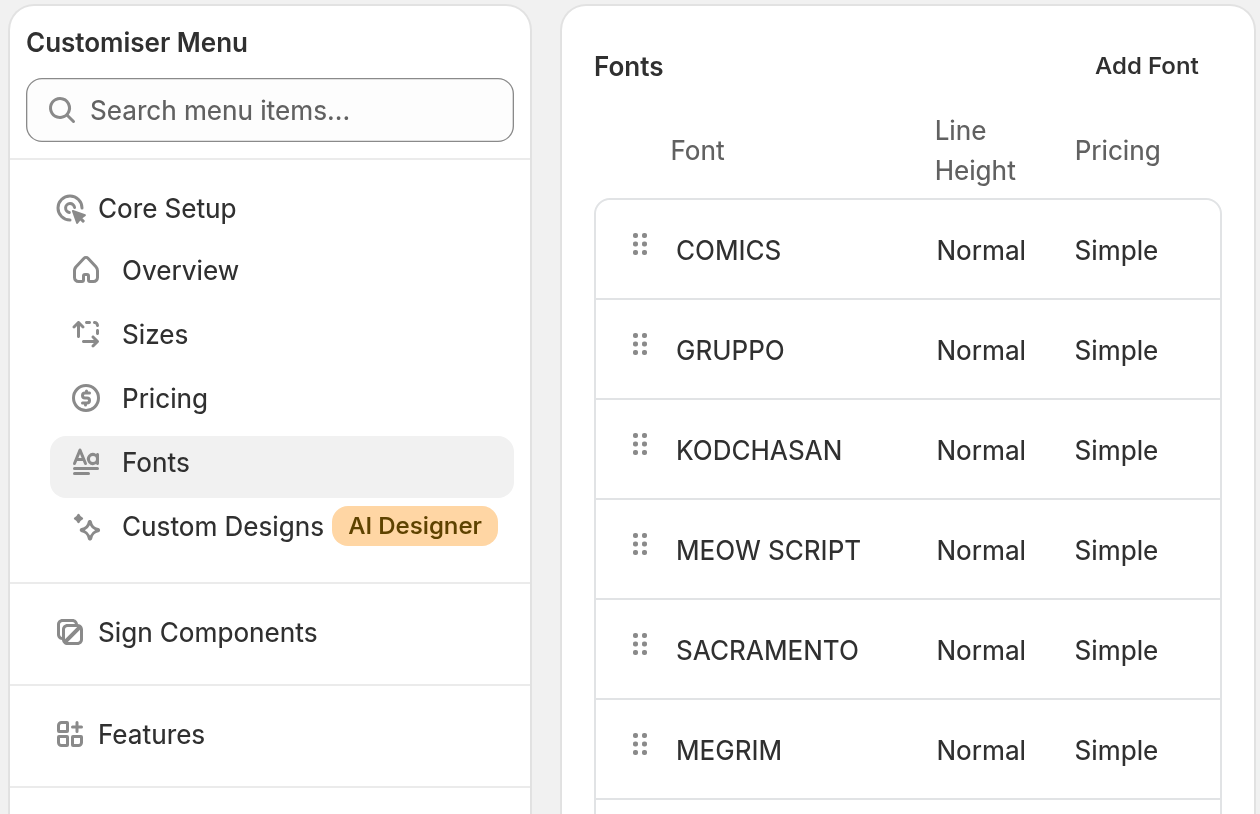The image size is (1260, 814).
Task: Click Normal line height in COMICS row
Action: coord(981,250)
